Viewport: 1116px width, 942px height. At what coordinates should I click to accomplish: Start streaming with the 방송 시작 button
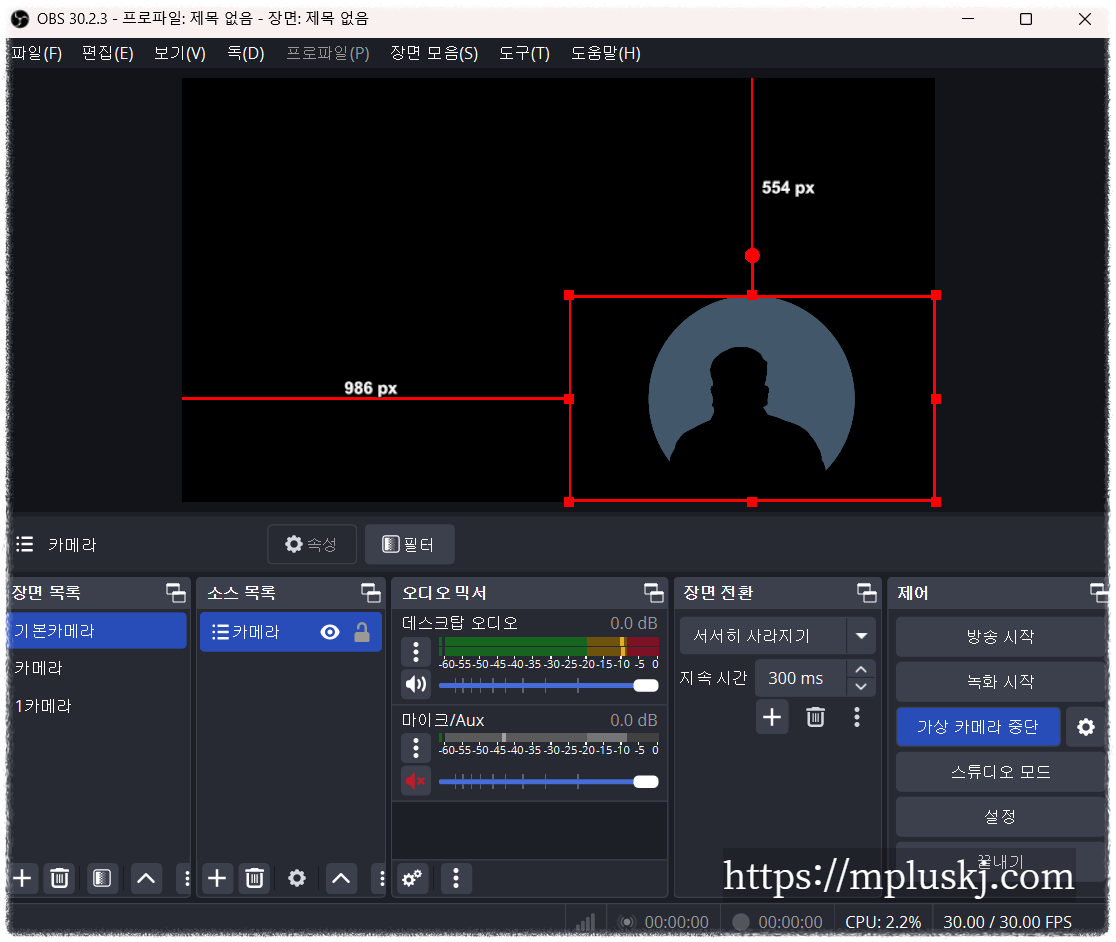pos(1000,637)
